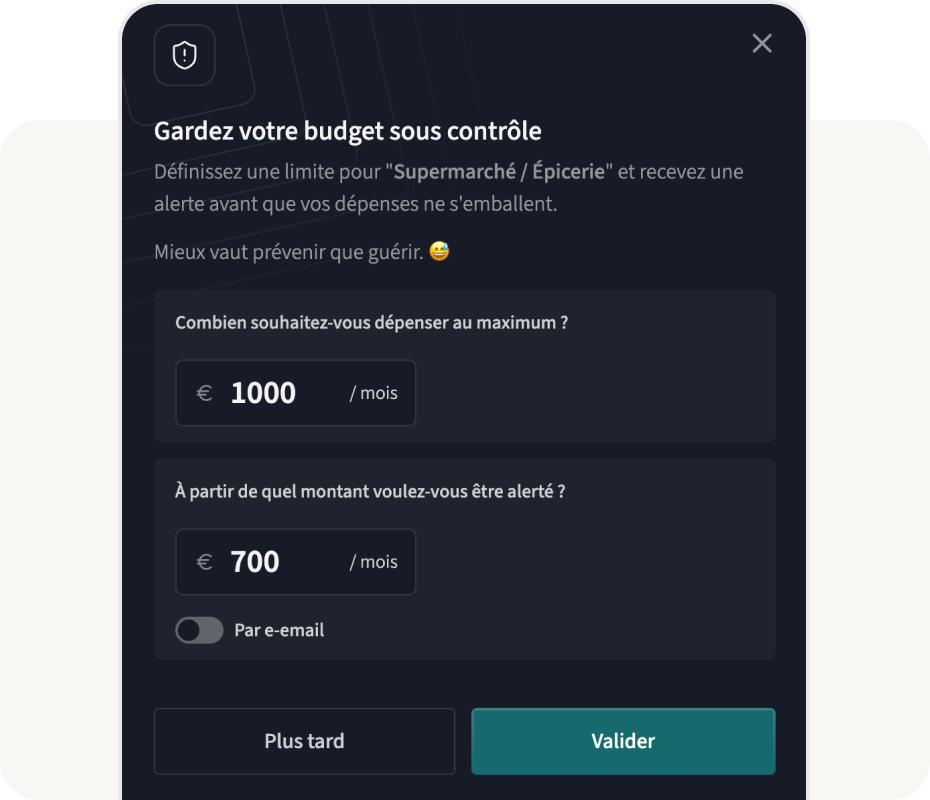Viewport: 930px width, 800px height.
Task: Click "/ mois" suffix in maximum spending field
Action: coord(373,393)
